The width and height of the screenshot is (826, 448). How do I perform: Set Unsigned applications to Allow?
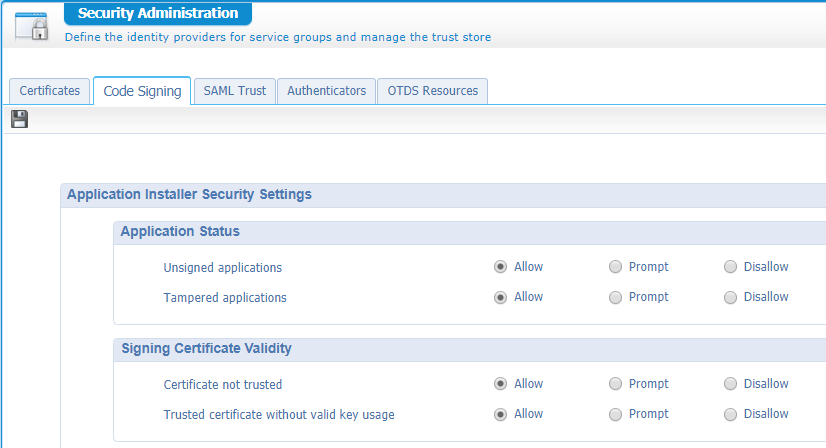click(x=500, y=267)
